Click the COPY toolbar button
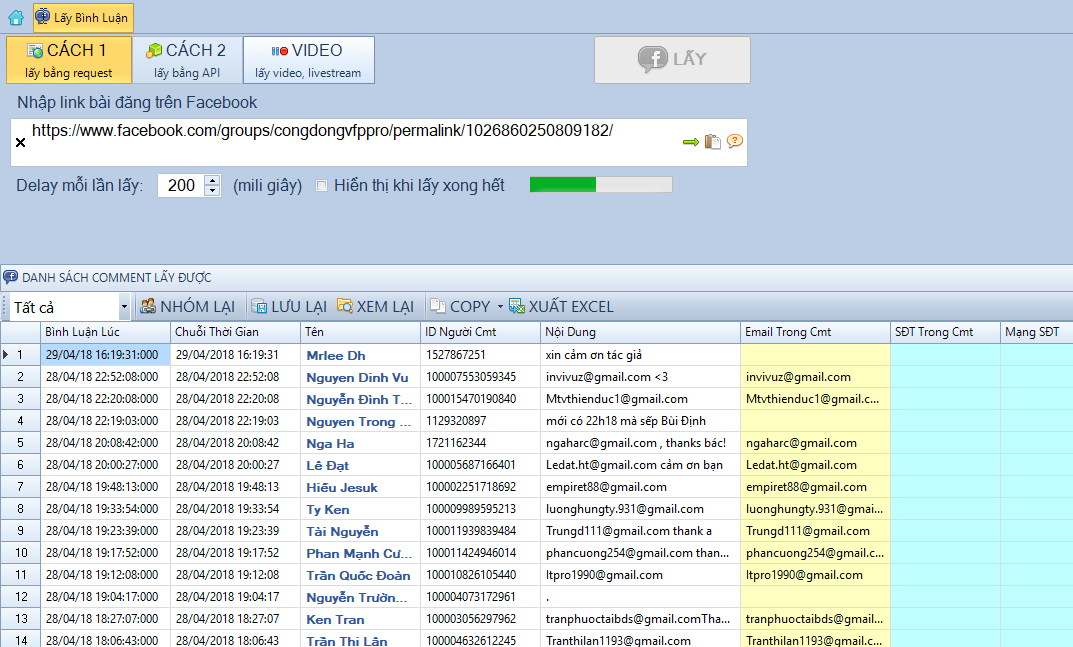This screenshot has height=647, width=1073. pyautogui.click(x=461, y=307)
